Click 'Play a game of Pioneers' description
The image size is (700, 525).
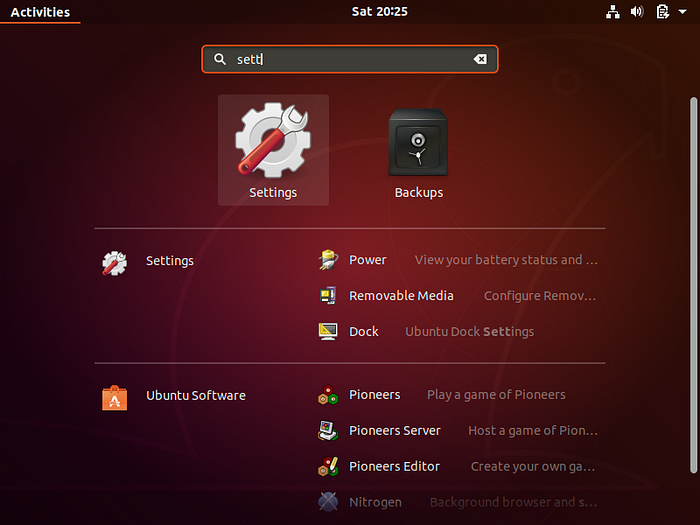click(496, 395)
